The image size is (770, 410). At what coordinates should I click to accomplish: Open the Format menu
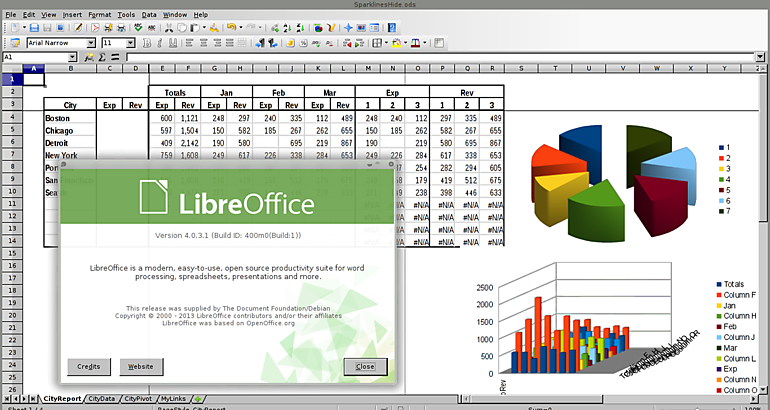[100, 15]
